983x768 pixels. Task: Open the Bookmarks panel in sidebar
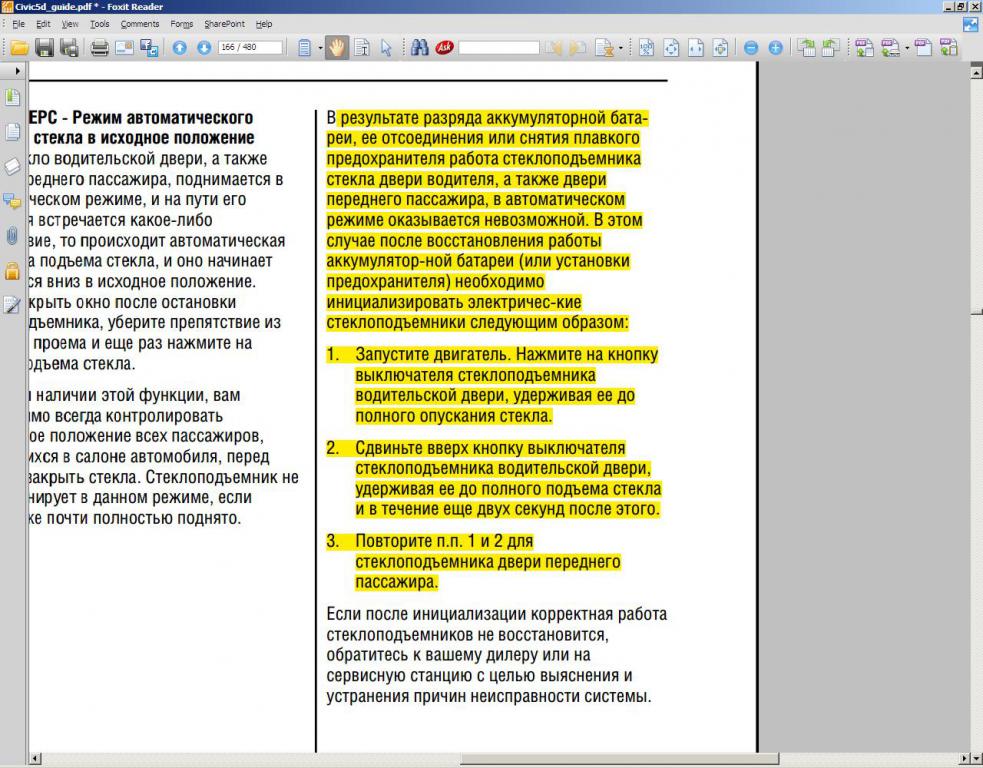click(12, 97)
